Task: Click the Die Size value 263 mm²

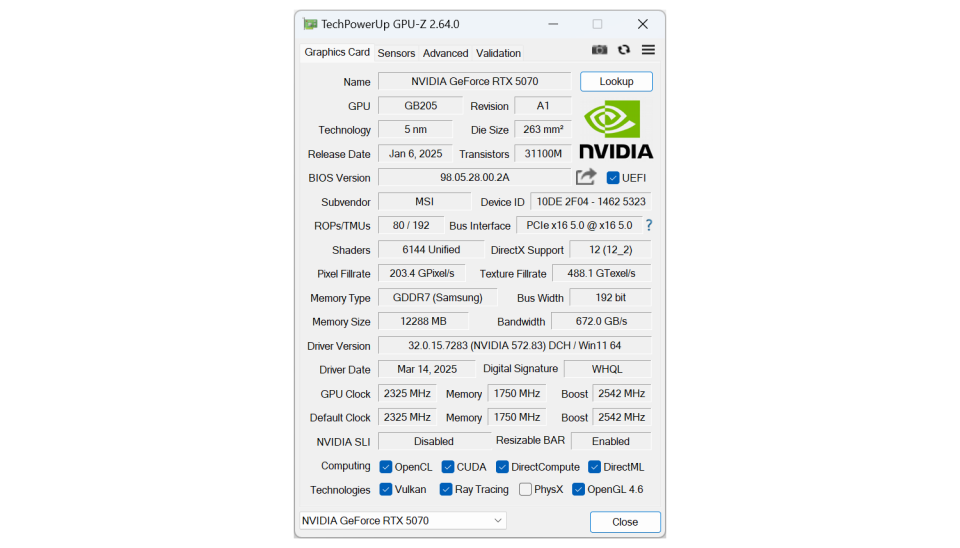Action: (x=543, y=129)
